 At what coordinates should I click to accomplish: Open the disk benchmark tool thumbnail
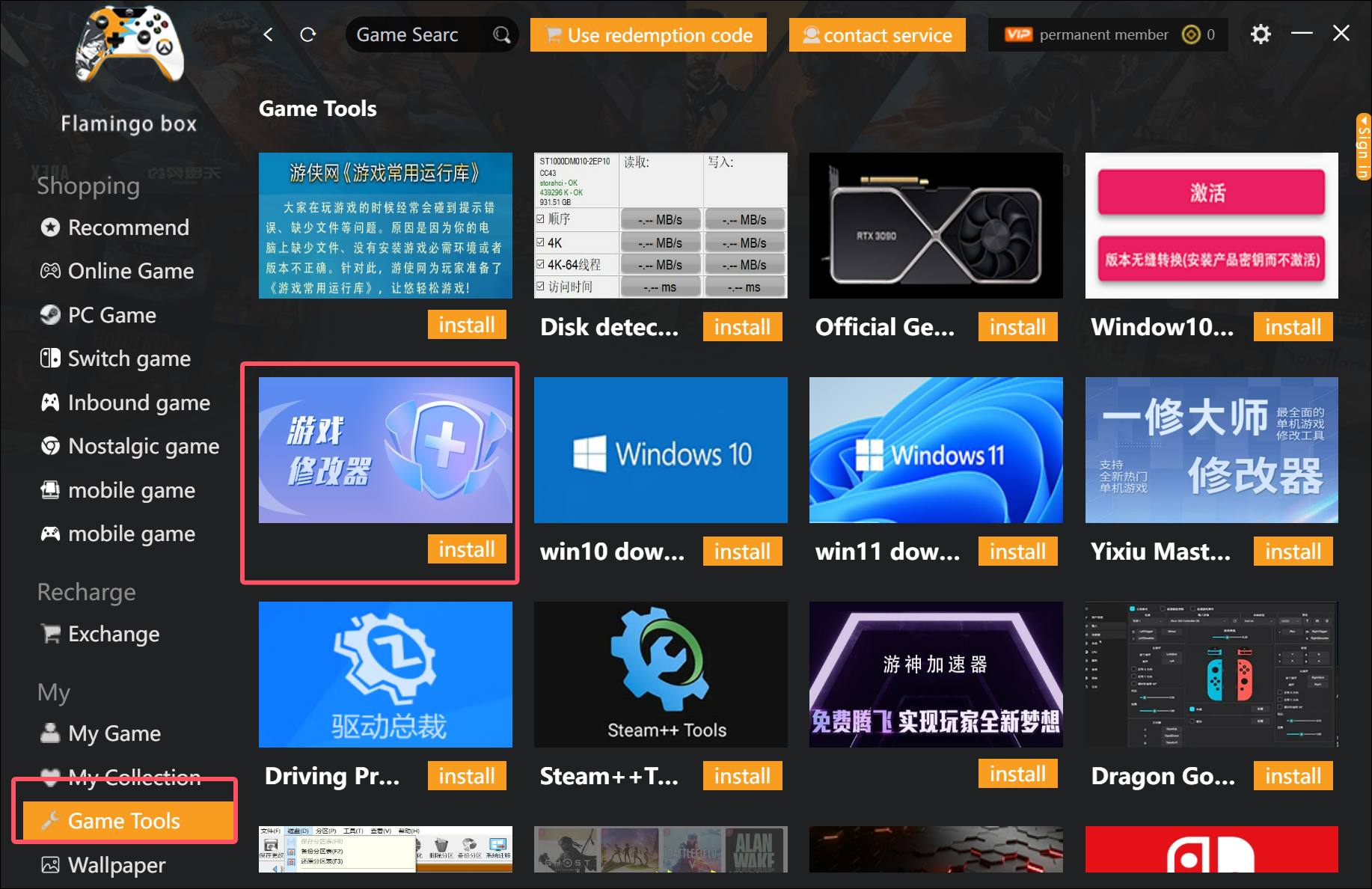click(x=661, y=225)
